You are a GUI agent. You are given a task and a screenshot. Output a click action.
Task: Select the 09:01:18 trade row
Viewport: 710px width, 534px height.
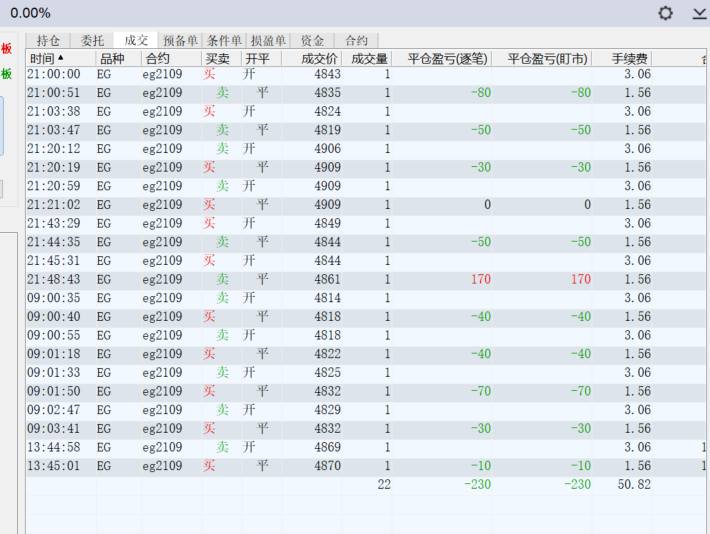click(365, 354)
